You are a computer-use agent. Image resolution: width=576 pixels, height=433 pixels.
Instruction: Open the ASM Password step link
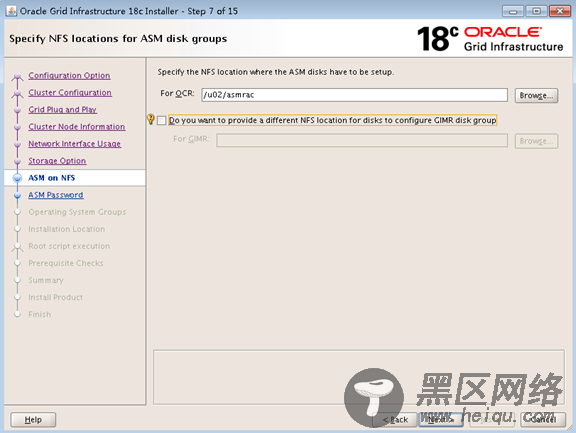pos(56,195)
